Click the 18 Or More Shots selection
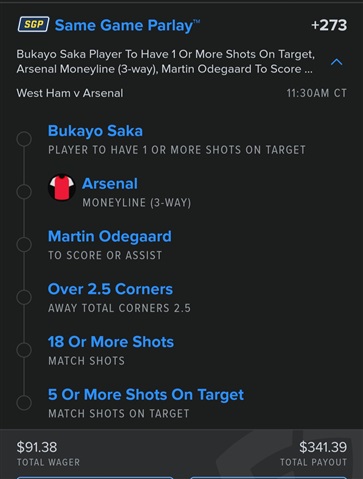Screen dimensions: 363x479 click(111, 342)
